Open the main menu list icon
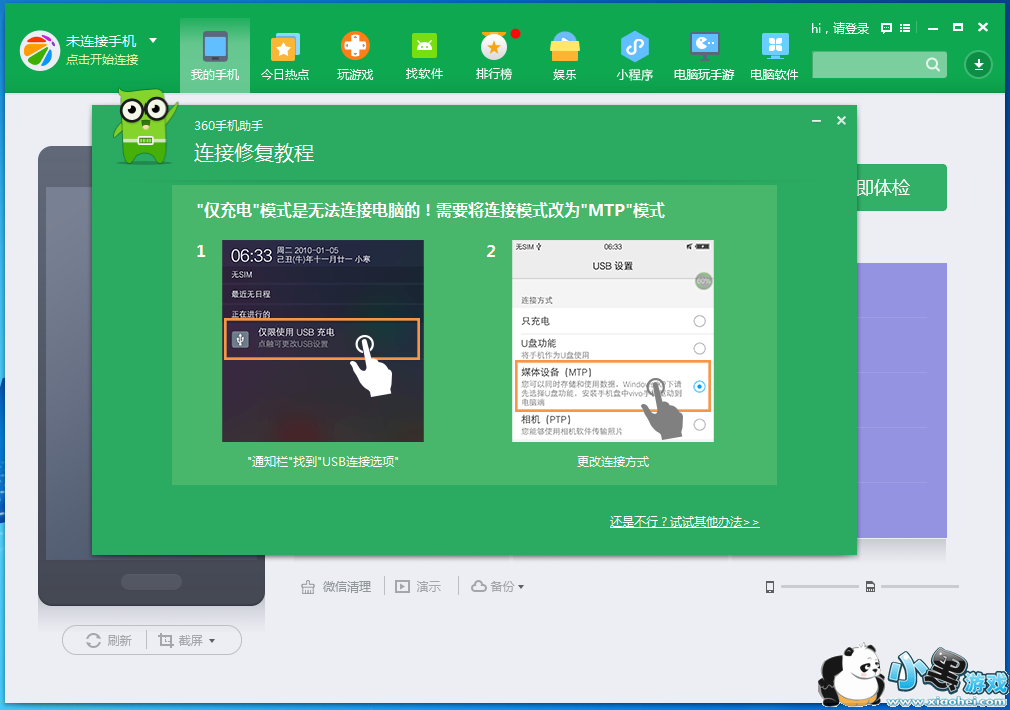Image resolution: width=1010 pixels, height=710 pixels. (905, 28)
